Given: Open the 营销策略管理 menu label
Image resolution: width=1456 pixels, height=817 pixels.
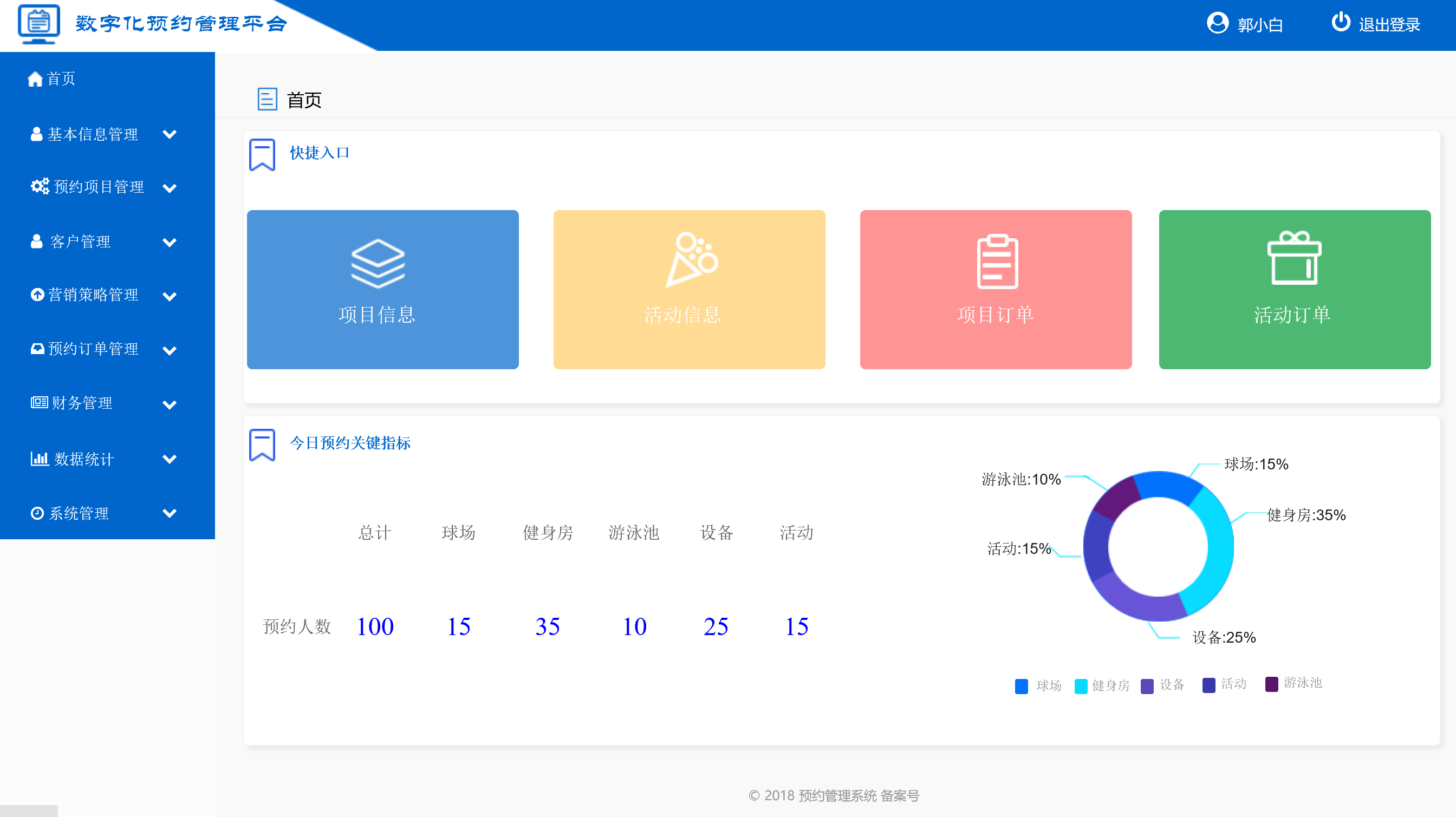Looking at the screenshot, I should (93, 295).
